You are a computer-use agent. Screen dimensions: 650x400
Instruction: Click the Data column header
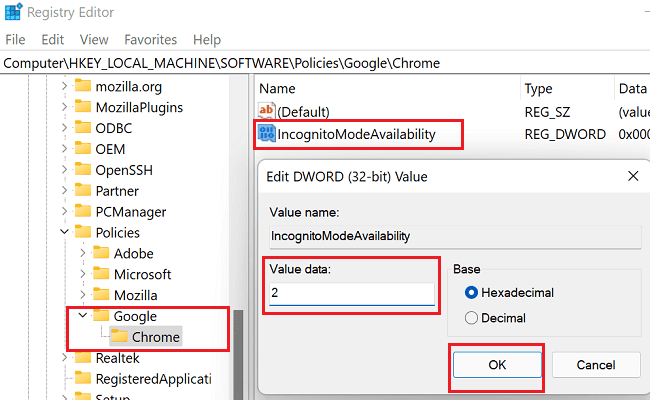(x=632, y=88)
